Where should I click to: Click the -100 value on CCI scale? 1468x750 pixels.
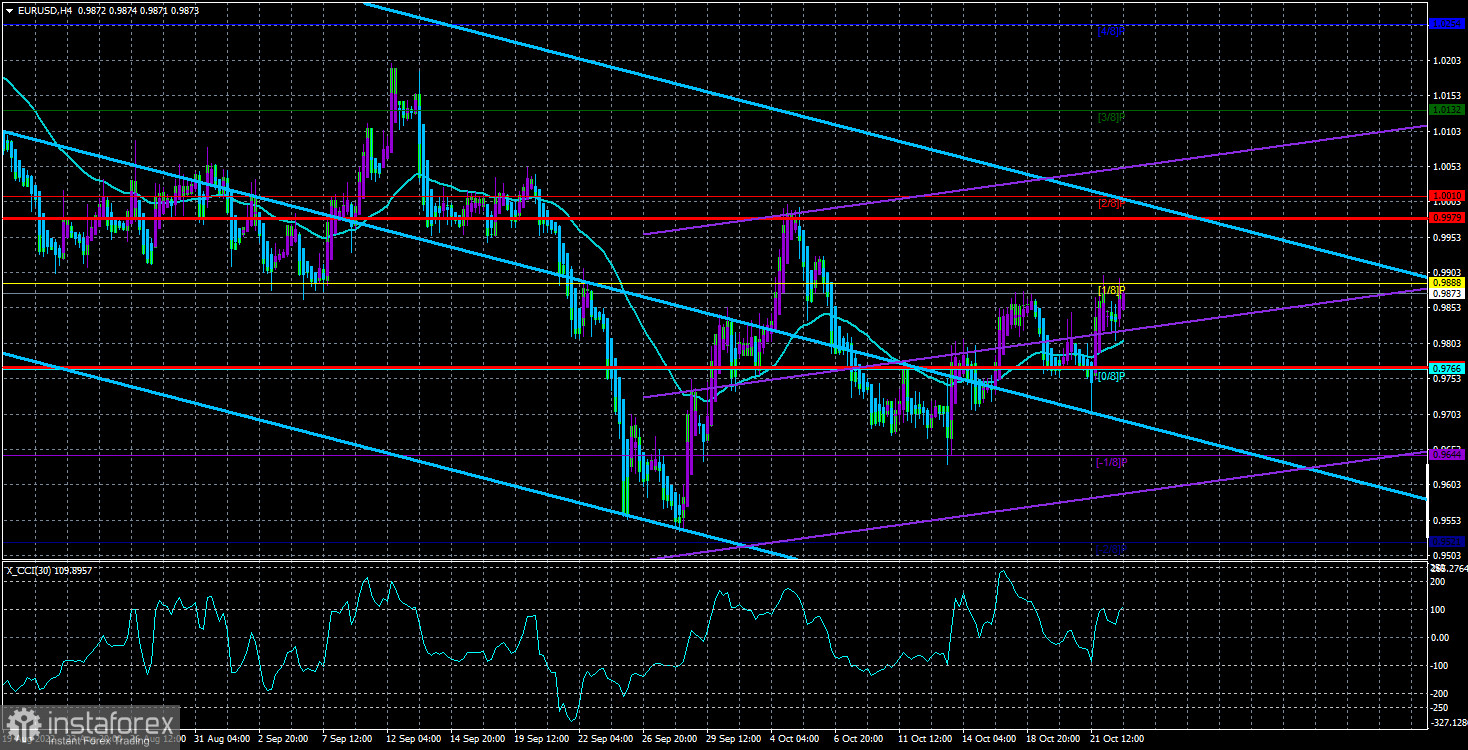1439,665
